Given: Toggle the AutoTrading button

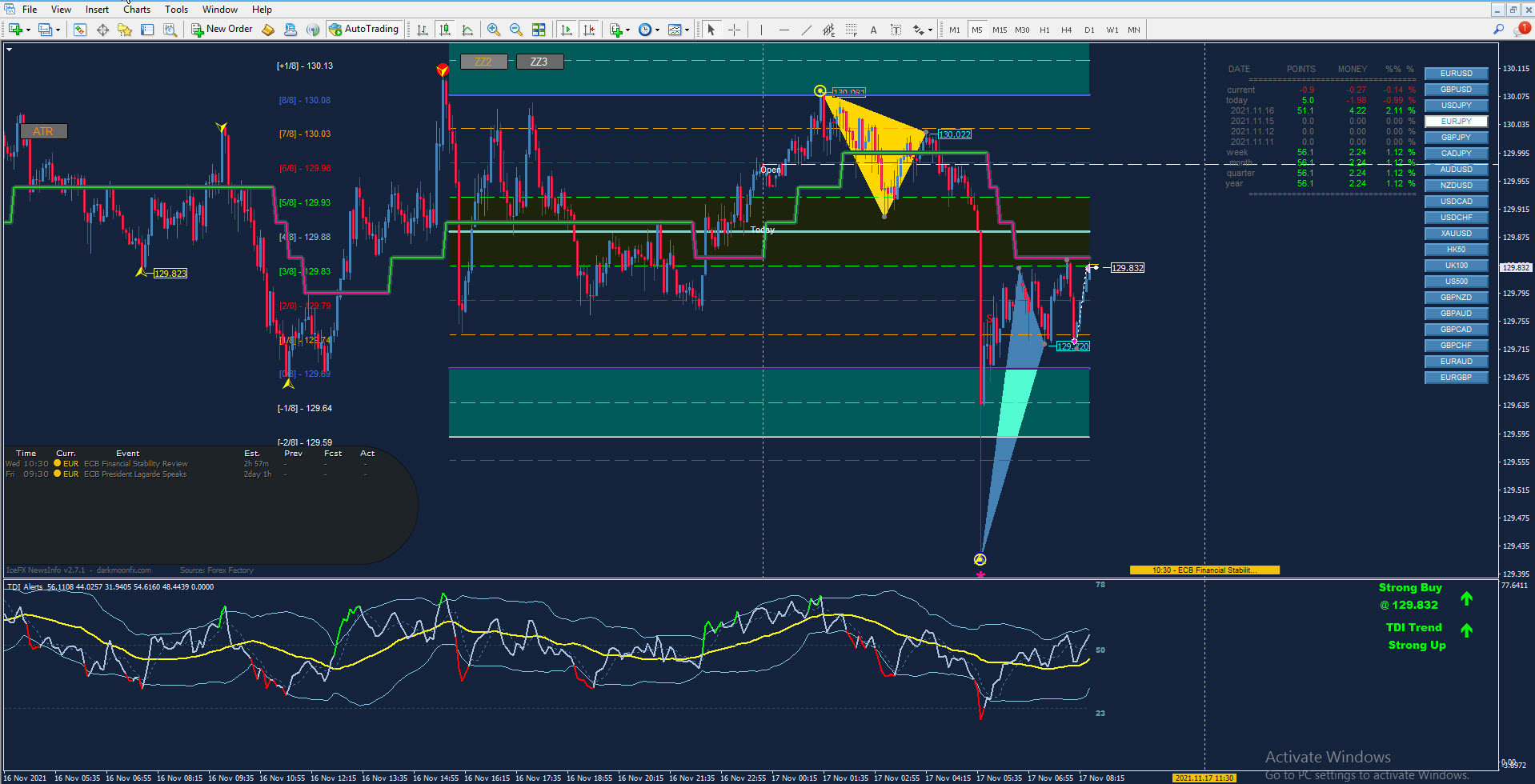Looking at the screenshot, I should [x=363, y=30].
